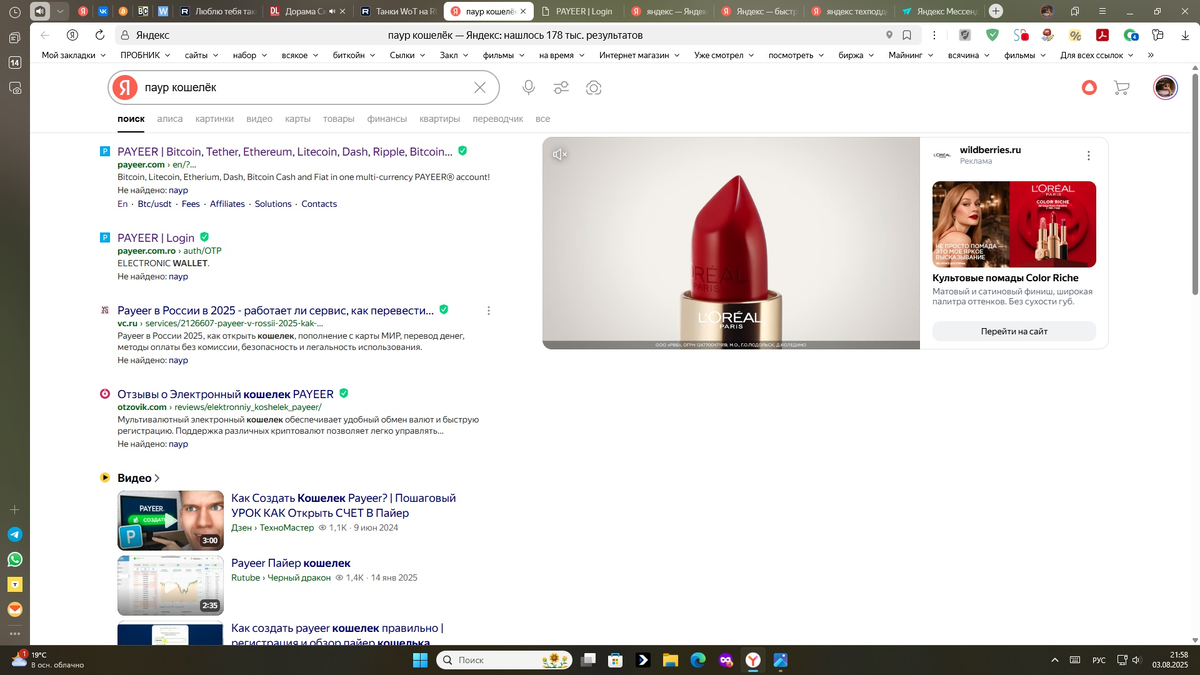This screenshot has width=1200, height=675.
Task: Open Отзывы о Электронный кошелек PAYEER link
Action: click(x=225, y=394)
